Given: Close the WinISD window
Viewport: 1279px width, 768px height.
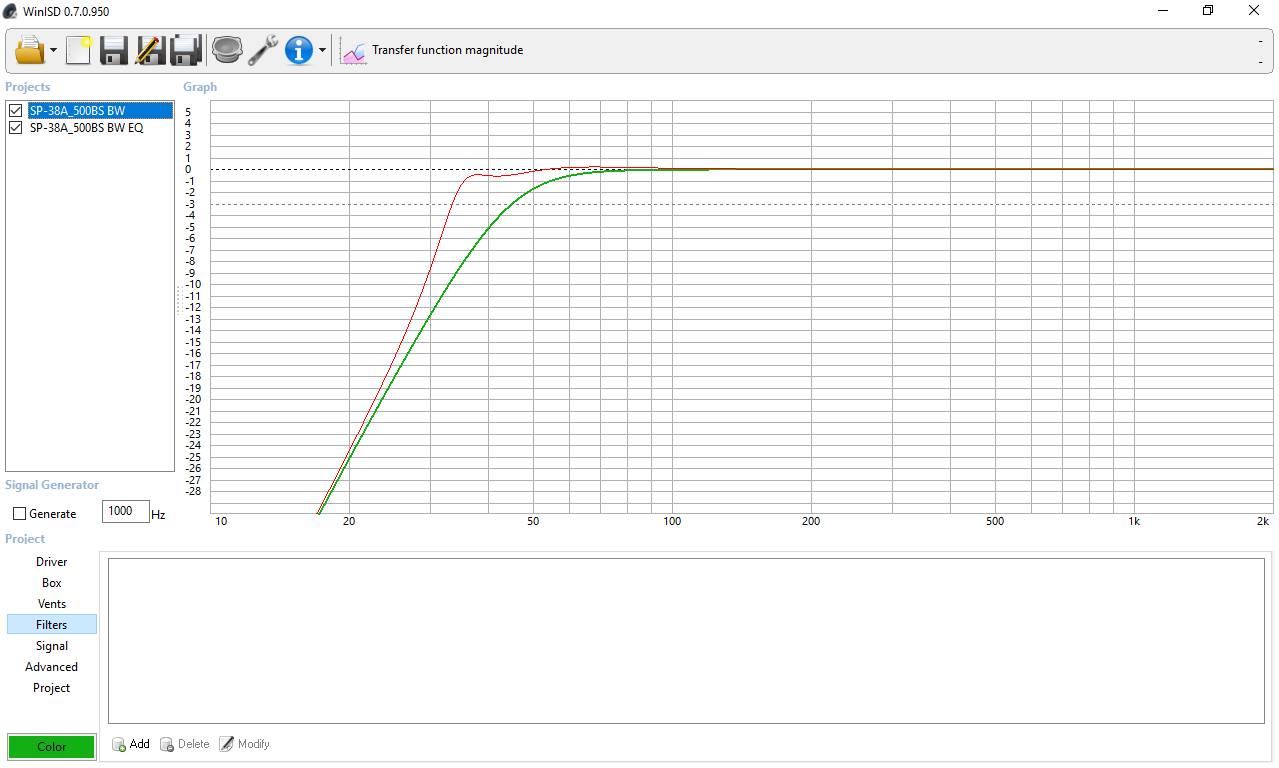Looking at the screenshot, I should tap(1254, 11).
